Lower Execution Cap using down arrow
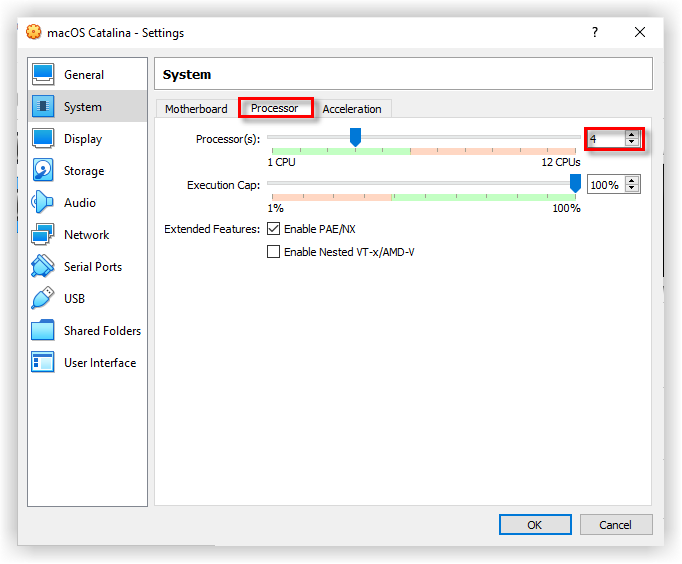Viewport: 682px width, 564px height. point(631,189)
